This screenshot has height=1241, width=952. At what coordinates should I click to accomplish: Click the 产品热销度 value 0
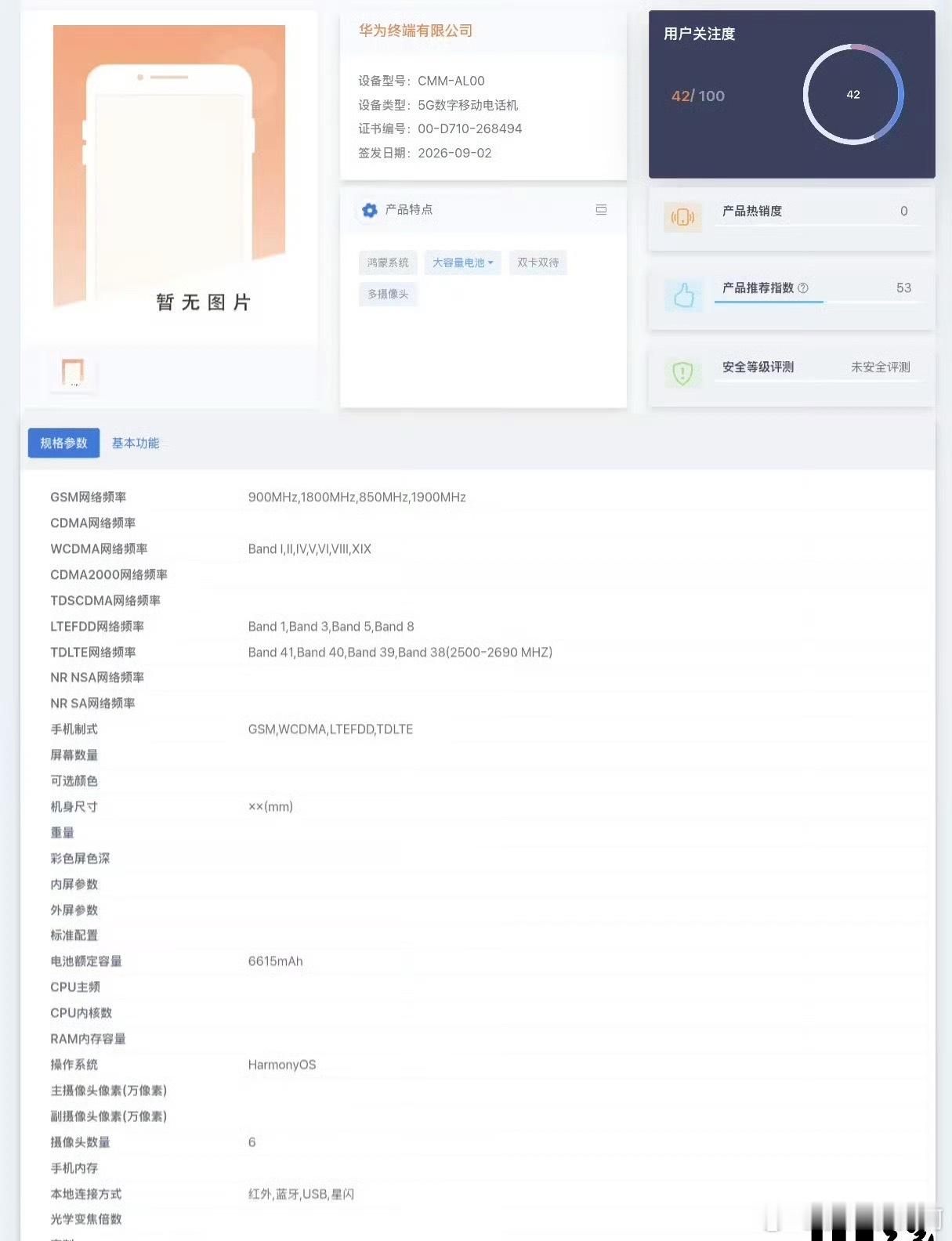(904, 211)
